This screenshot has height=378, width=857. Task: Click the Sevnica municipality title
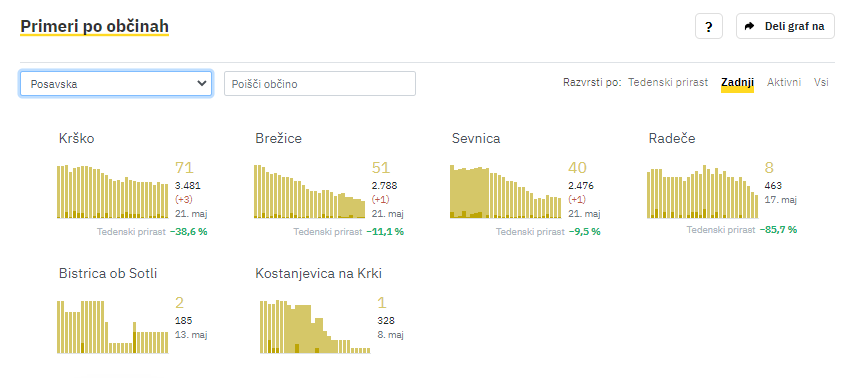click(x=476, y=139)
